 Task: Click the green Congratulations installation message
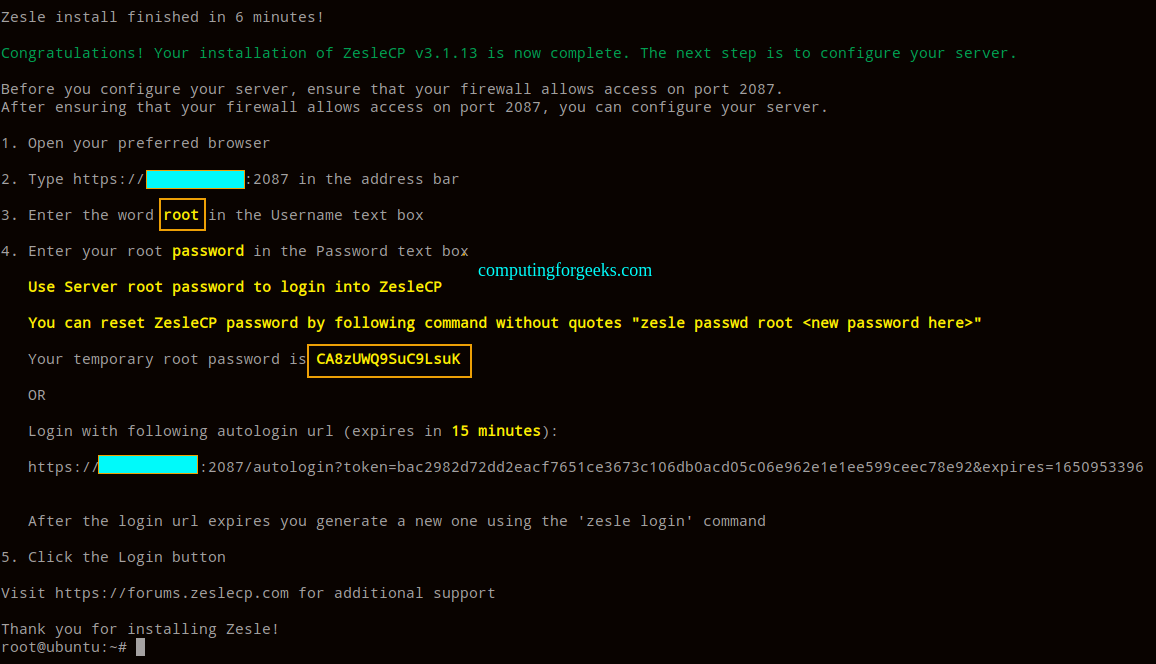click(509, 53)
